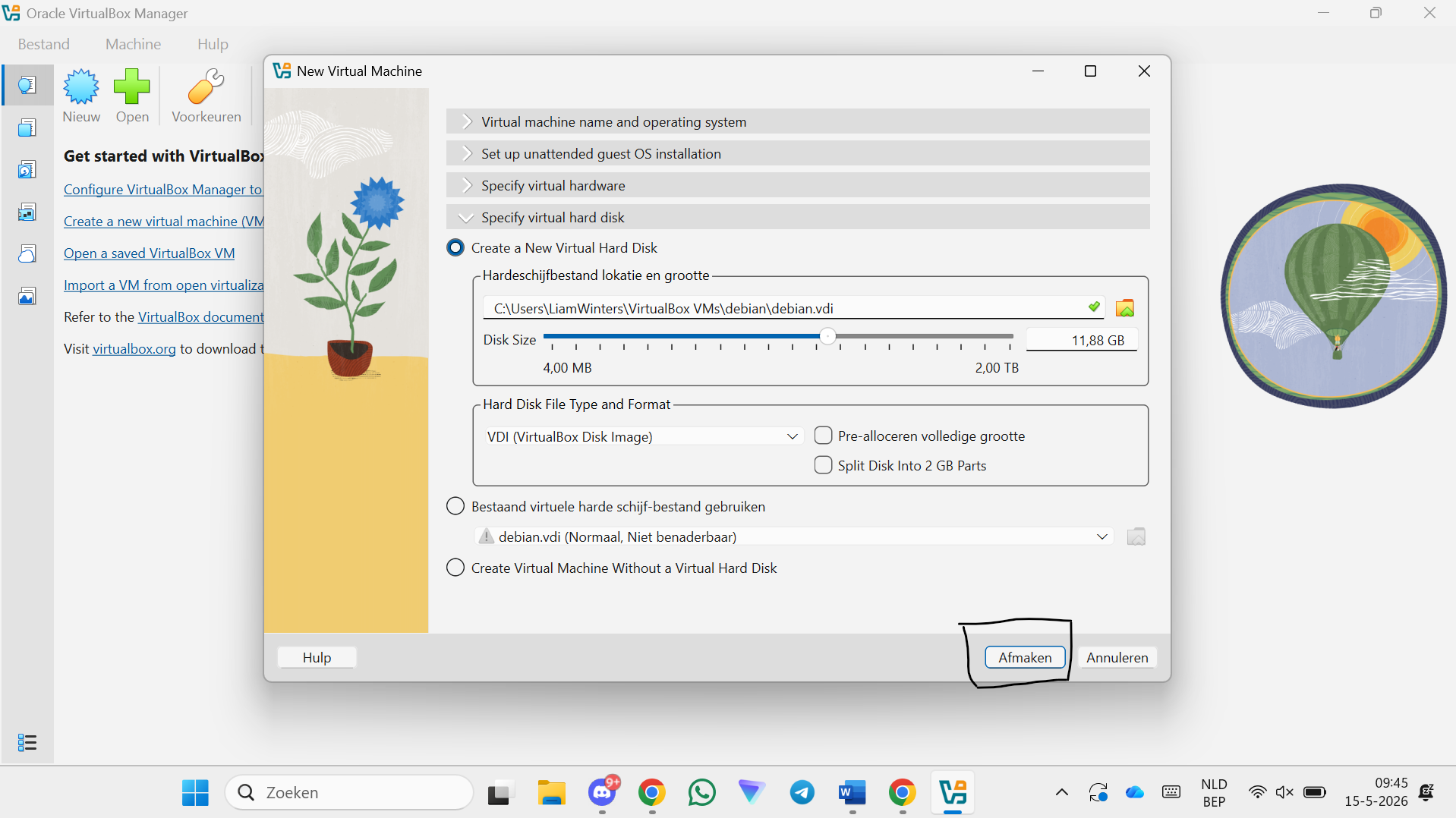The height and width of the screenshot is (818, 1456).
Task: Open Telegram from the taskbar
Action: pos(802,792)
